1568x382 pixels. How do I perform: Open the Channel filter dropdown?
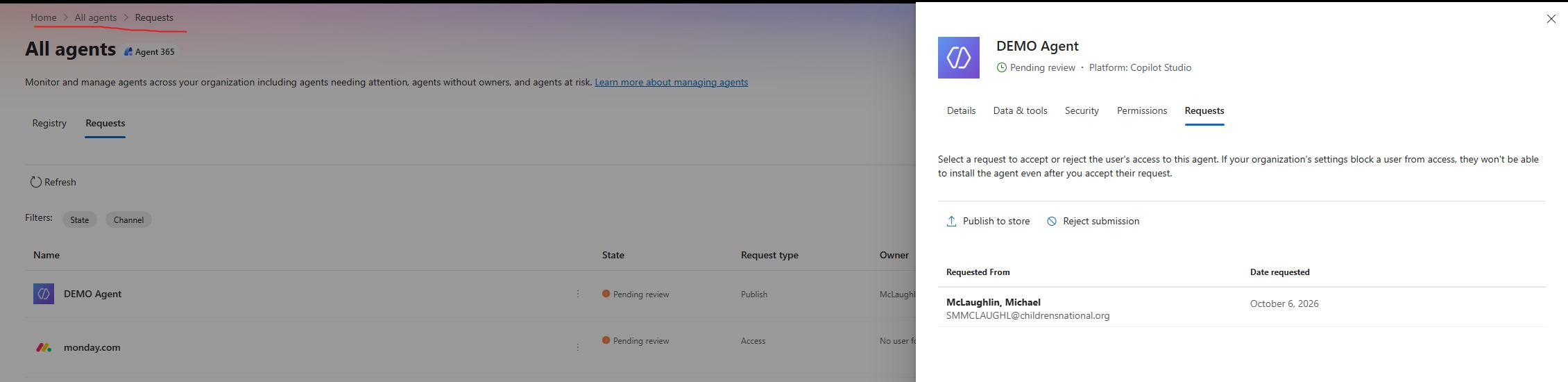click(128, 219)
